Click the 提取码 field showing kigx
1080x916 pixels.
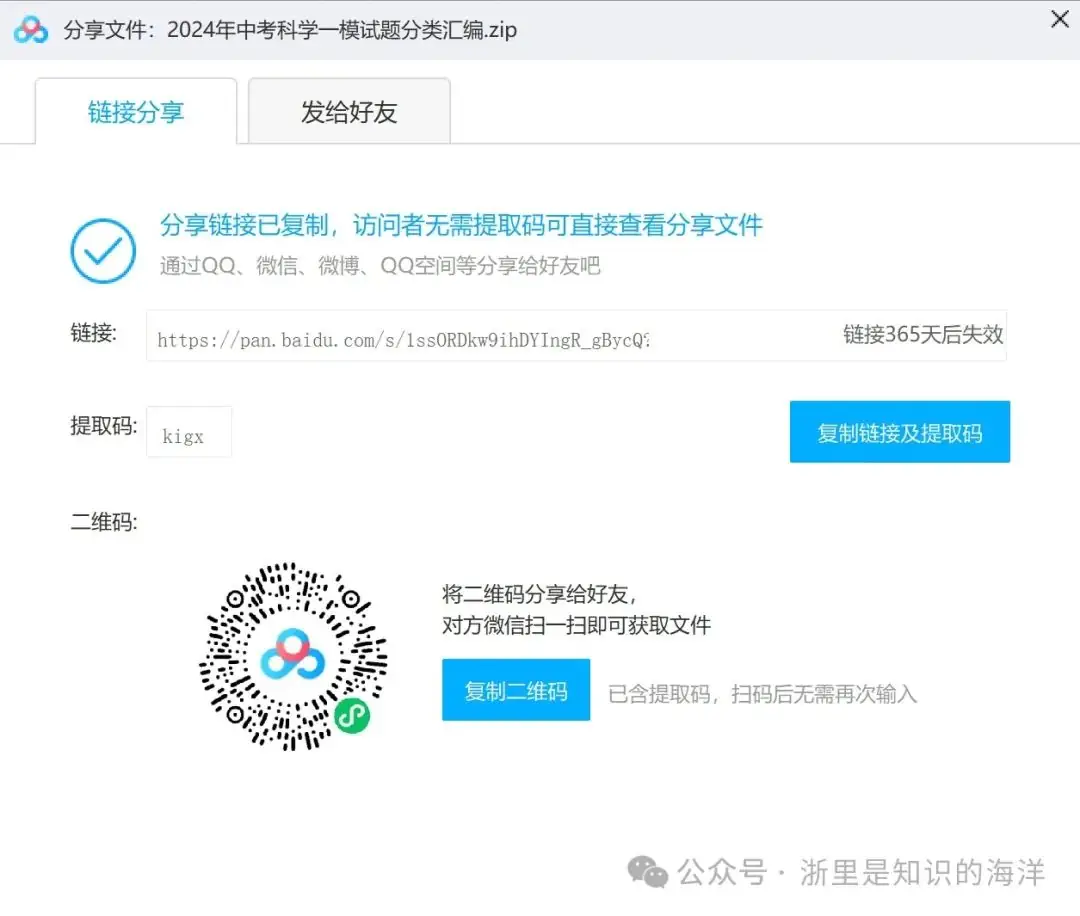[x=189, y=433]
